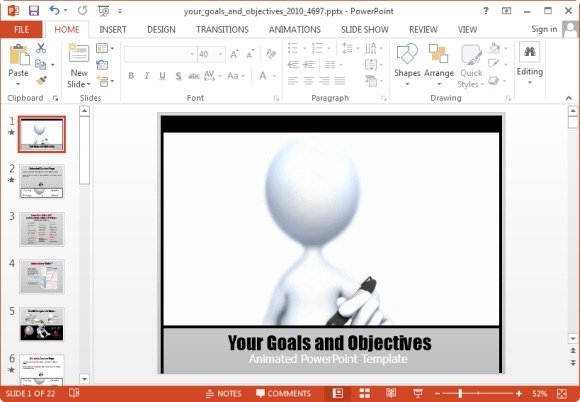Toggle Underline formatting
The height and width of the screenshot is (402, 580).
(162, 76)
